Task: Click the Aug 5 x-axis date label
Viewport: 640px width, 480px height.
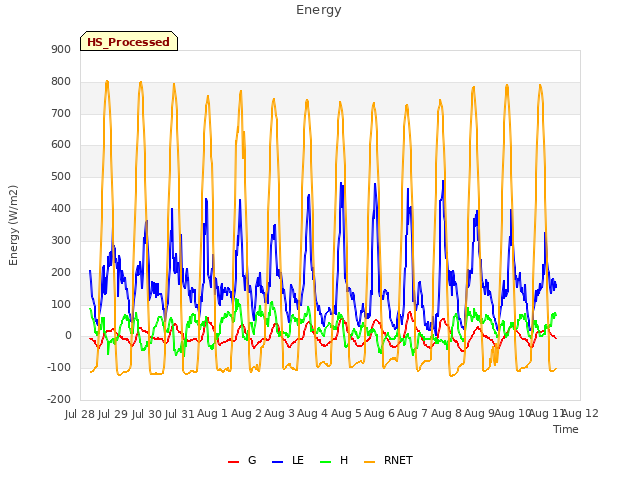Action: pyautogui.click(x=346, y=413)
